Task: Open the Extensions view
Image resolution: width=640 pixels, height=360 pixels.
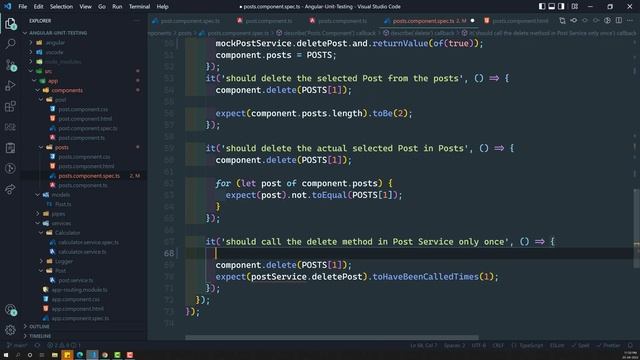Action: click(x=10, y=107)
